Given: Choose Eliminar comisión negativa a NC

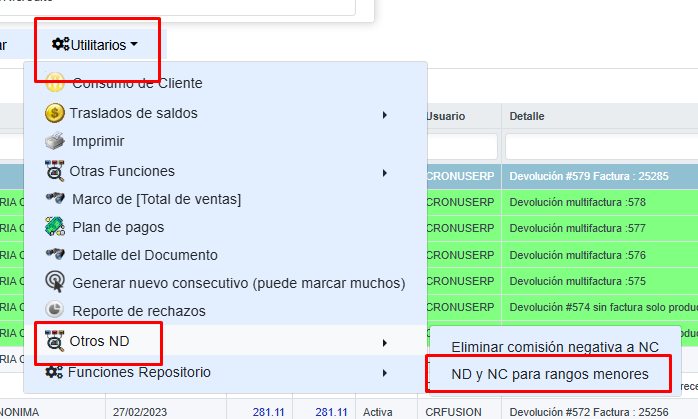Looking at the screenshot, I should click(554, 347).
